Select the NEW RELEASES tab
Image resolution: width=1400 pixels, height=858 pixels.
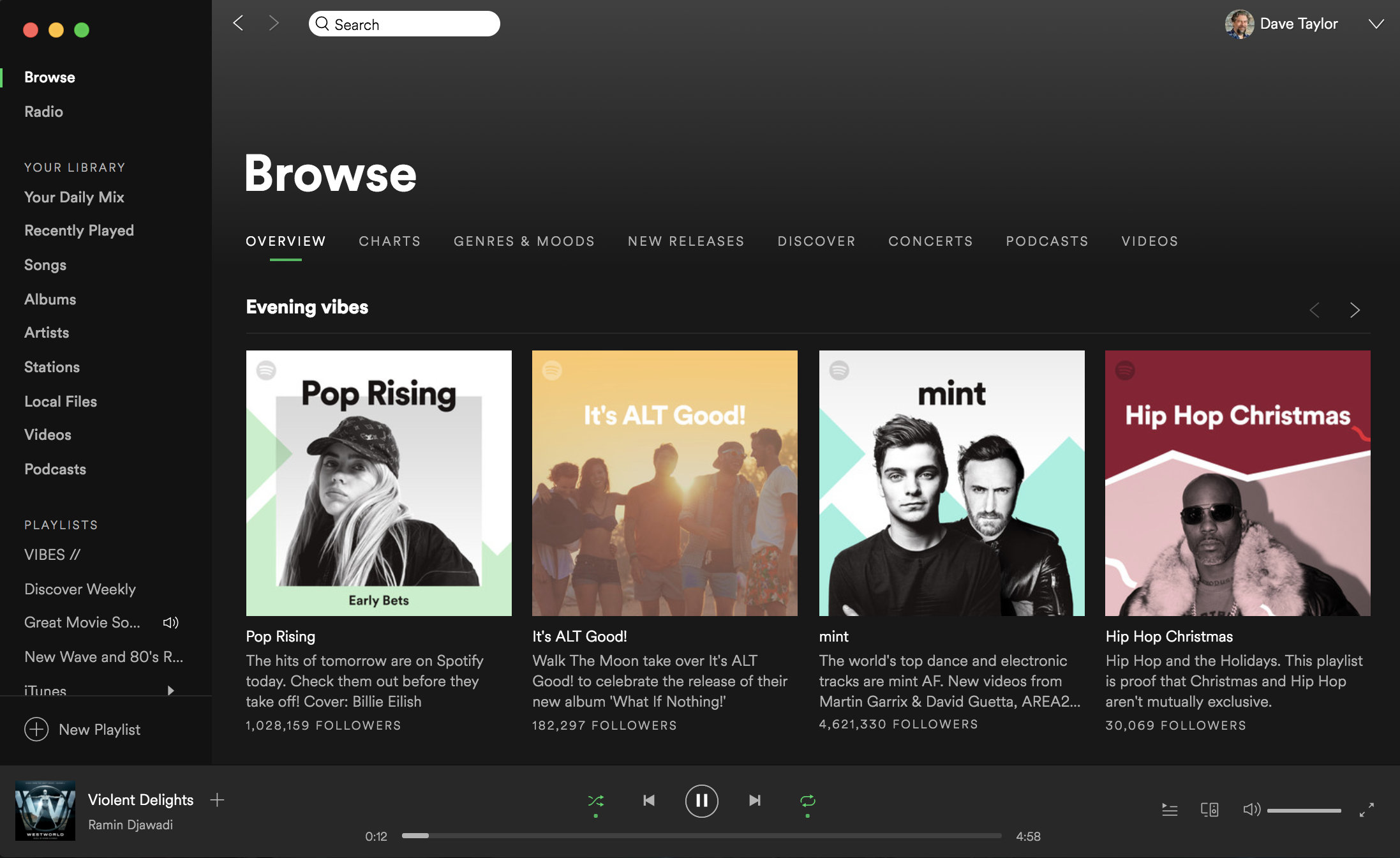[x=686, y=241]
